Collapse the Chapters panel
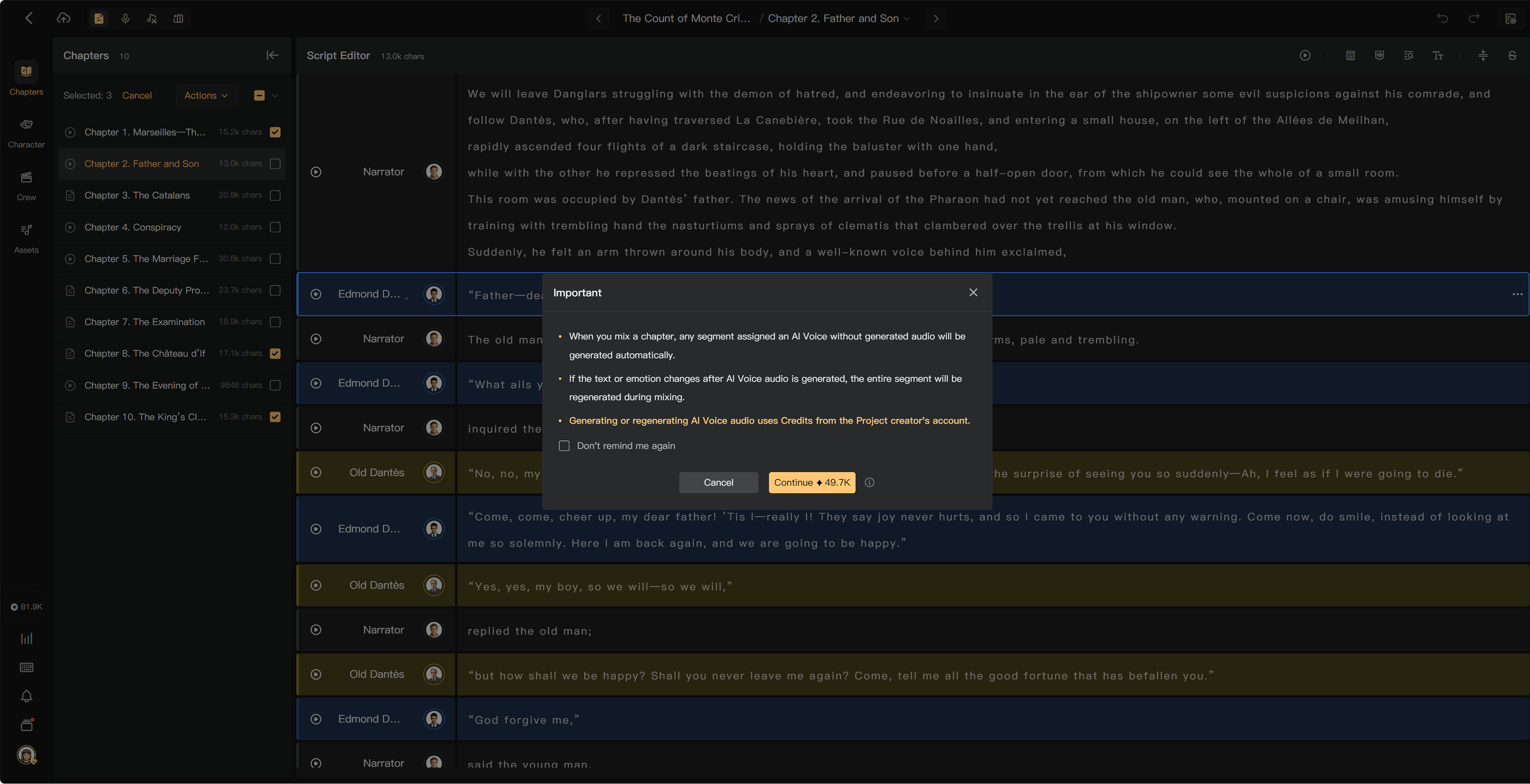The height and width of the screenshot is (784, 1530). (272, 55)
